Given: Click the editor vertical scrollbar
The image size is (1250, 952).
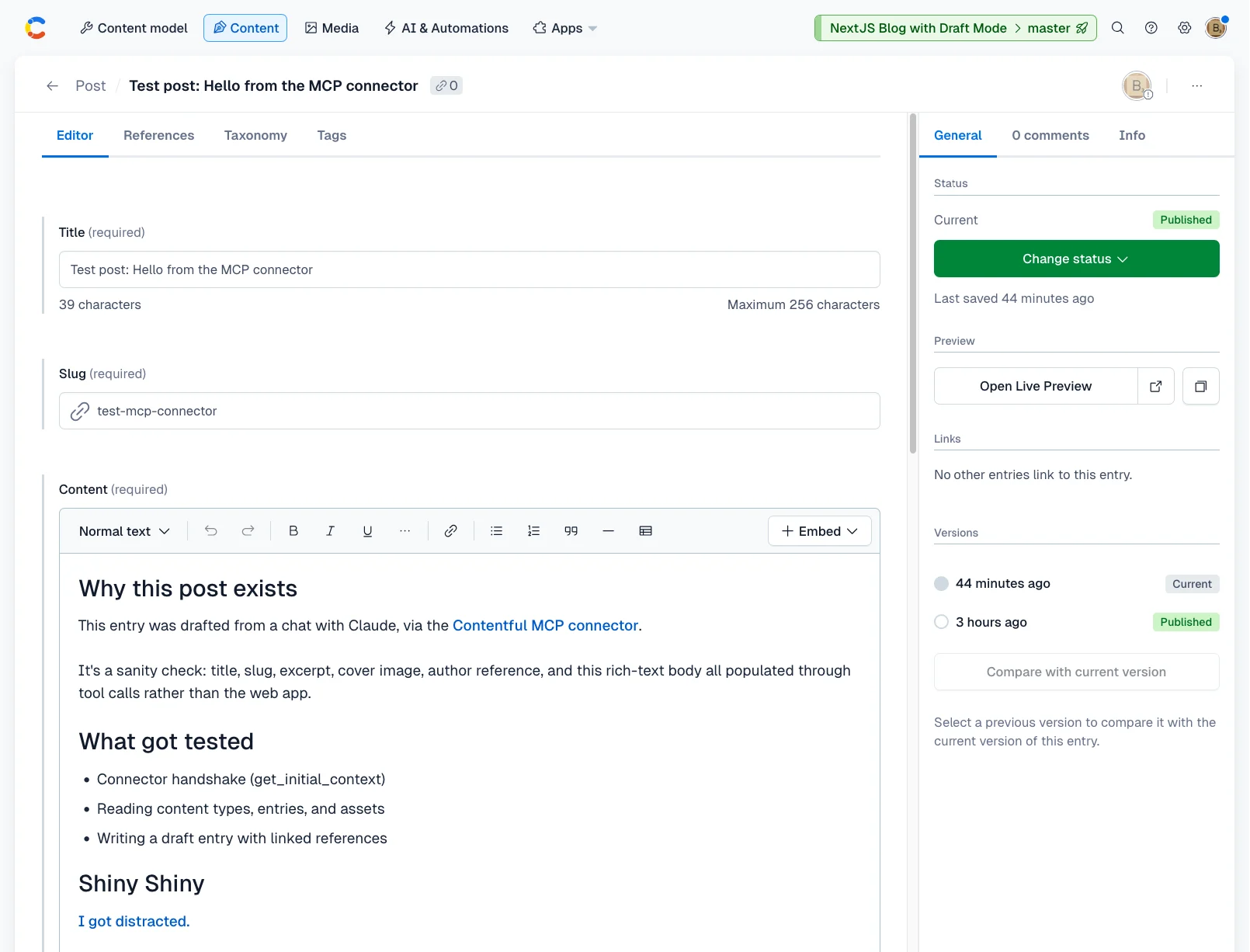Looking at the screenshot, I should point(913,283).
